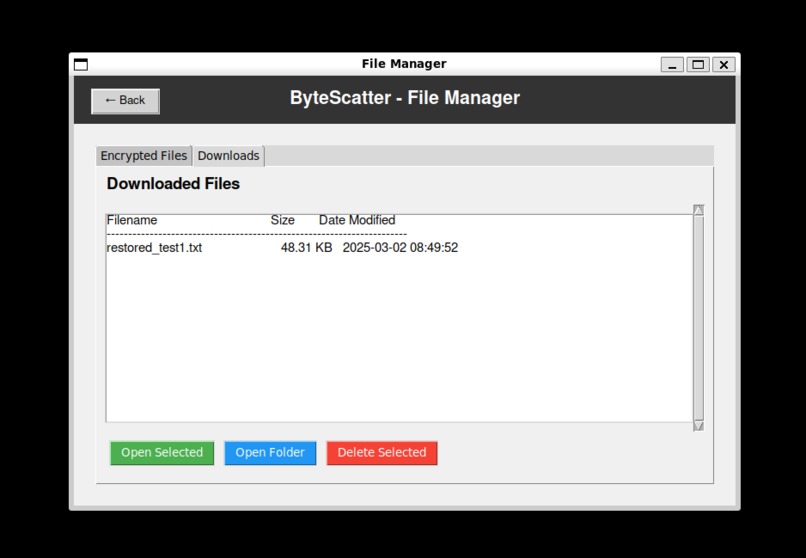806x558 pixels.
Task: Go back using the Back button
Action: [x=125, y=101]
